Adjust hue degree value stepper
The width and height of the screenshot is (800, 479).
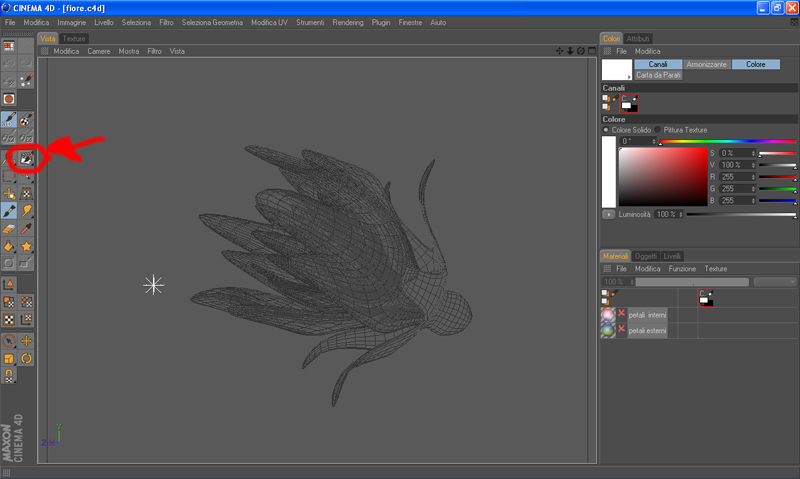(654, 141)
